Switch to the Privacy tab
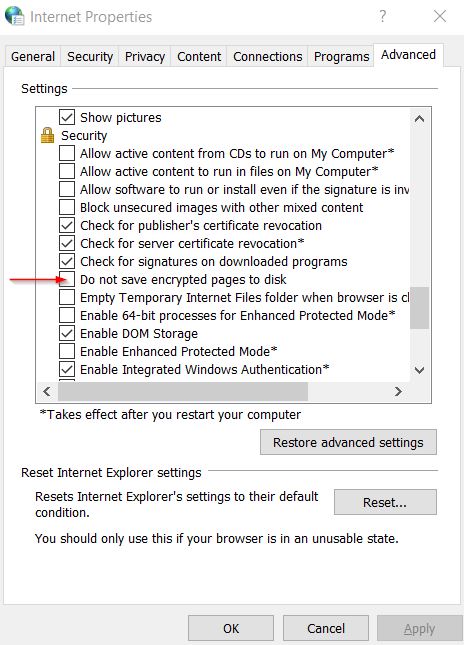This screenshot has height=645, width=464. click(x=145, y=56)
